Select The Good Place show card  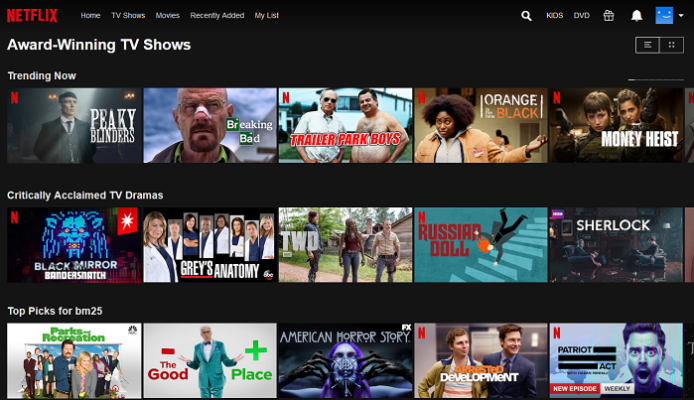(210, 360)
